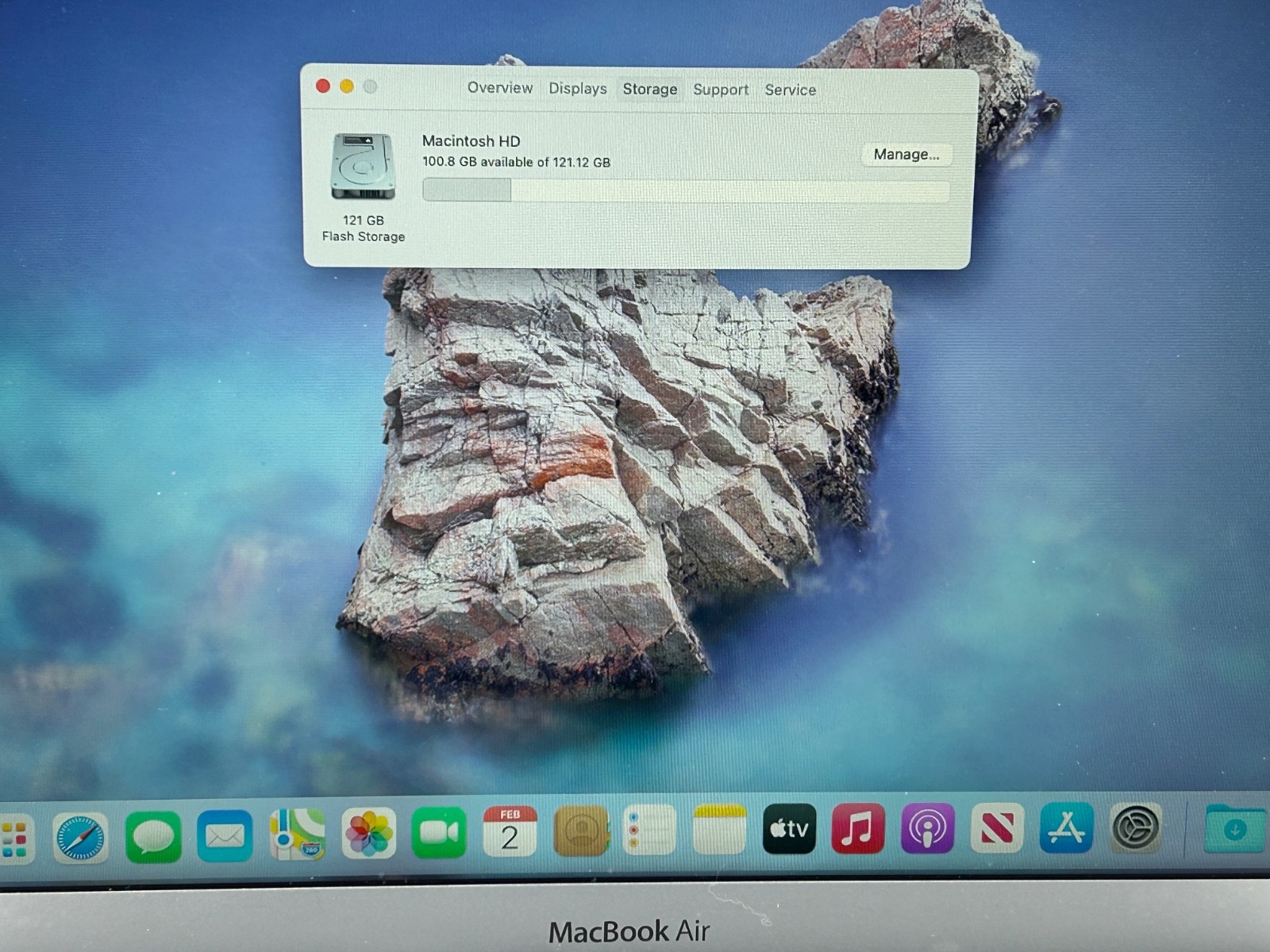
Task: Minimize the About This Mac window
Action: (x=347, y=86)
